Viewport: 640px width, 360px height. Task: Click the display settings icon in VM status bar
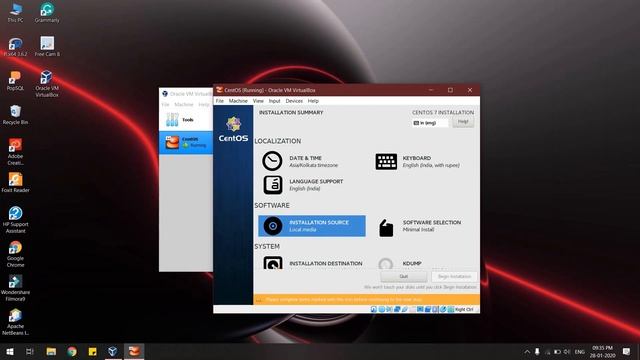[x=420, y=309]
